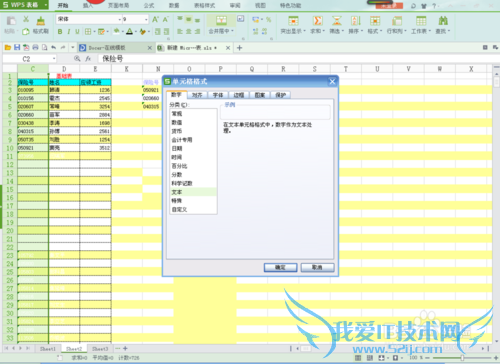Open the cell borders dropdown
This screenshot has width=500, height=364.
point(95,31)
